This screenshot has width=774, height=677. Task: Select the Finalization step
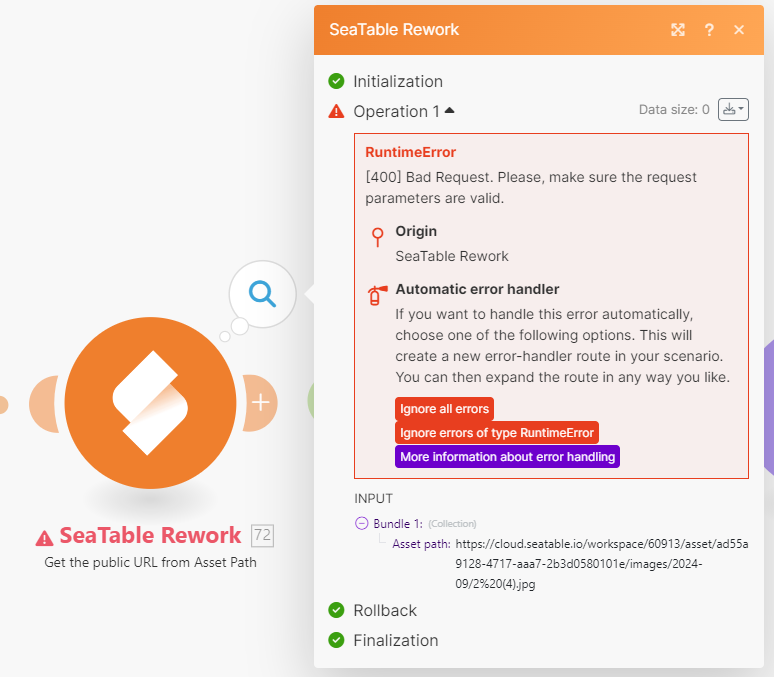[395, 640]
